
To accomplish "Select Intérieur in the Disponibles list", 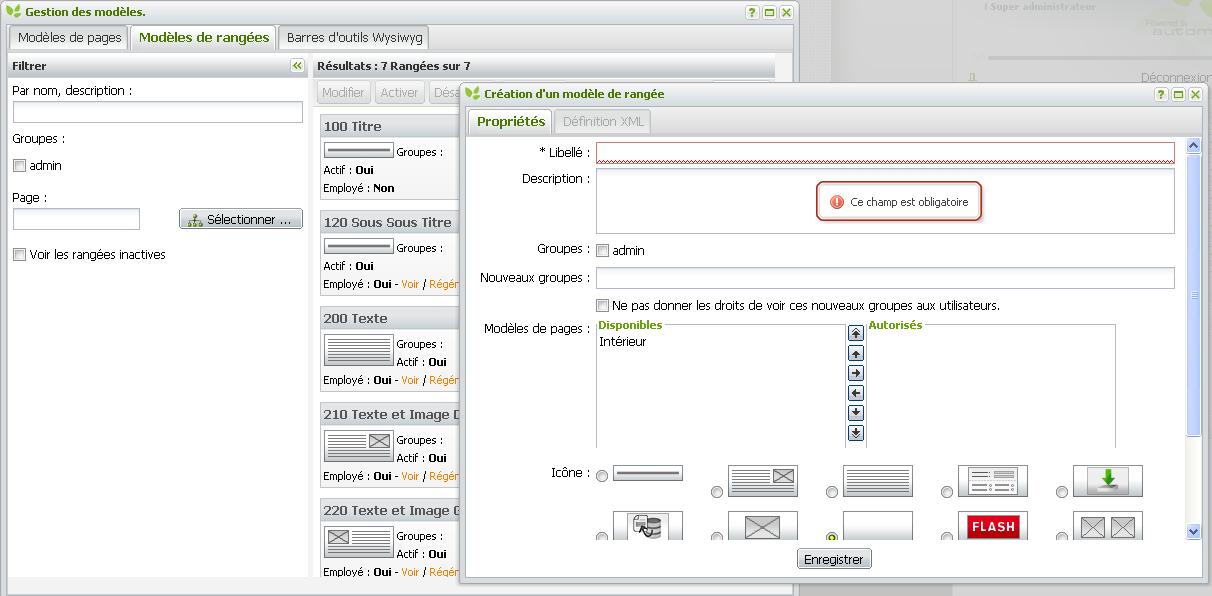I will 623,342.
